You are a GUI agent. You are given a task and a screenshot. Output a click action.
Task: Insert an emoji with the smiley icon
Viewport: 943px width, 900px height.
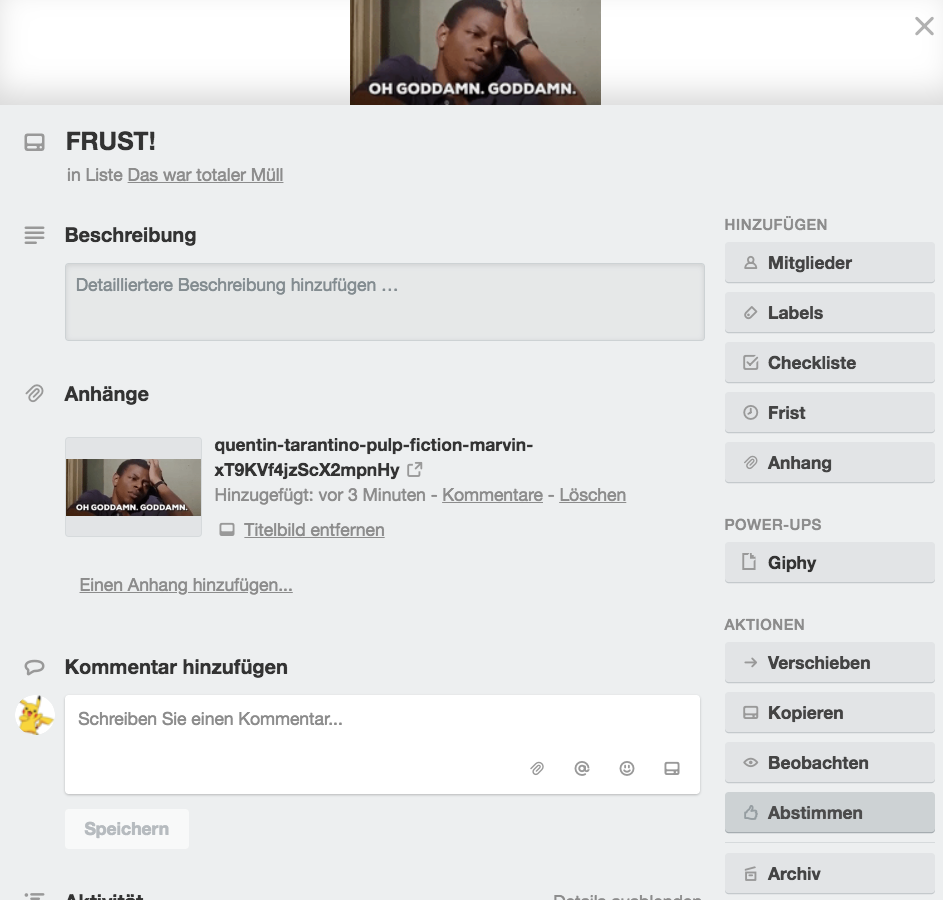(x=627, y=768)
